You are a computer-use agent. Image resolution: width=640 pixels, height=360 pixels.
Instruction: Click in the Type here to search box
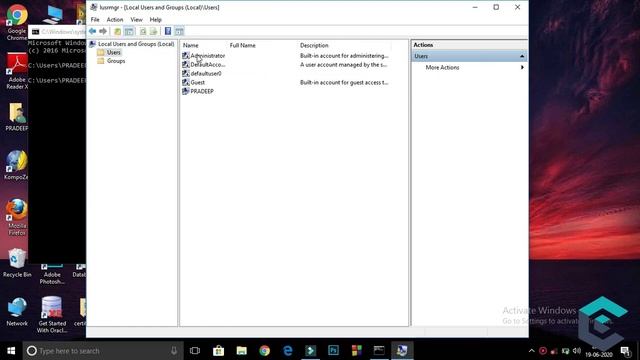(x=102, y=351)
